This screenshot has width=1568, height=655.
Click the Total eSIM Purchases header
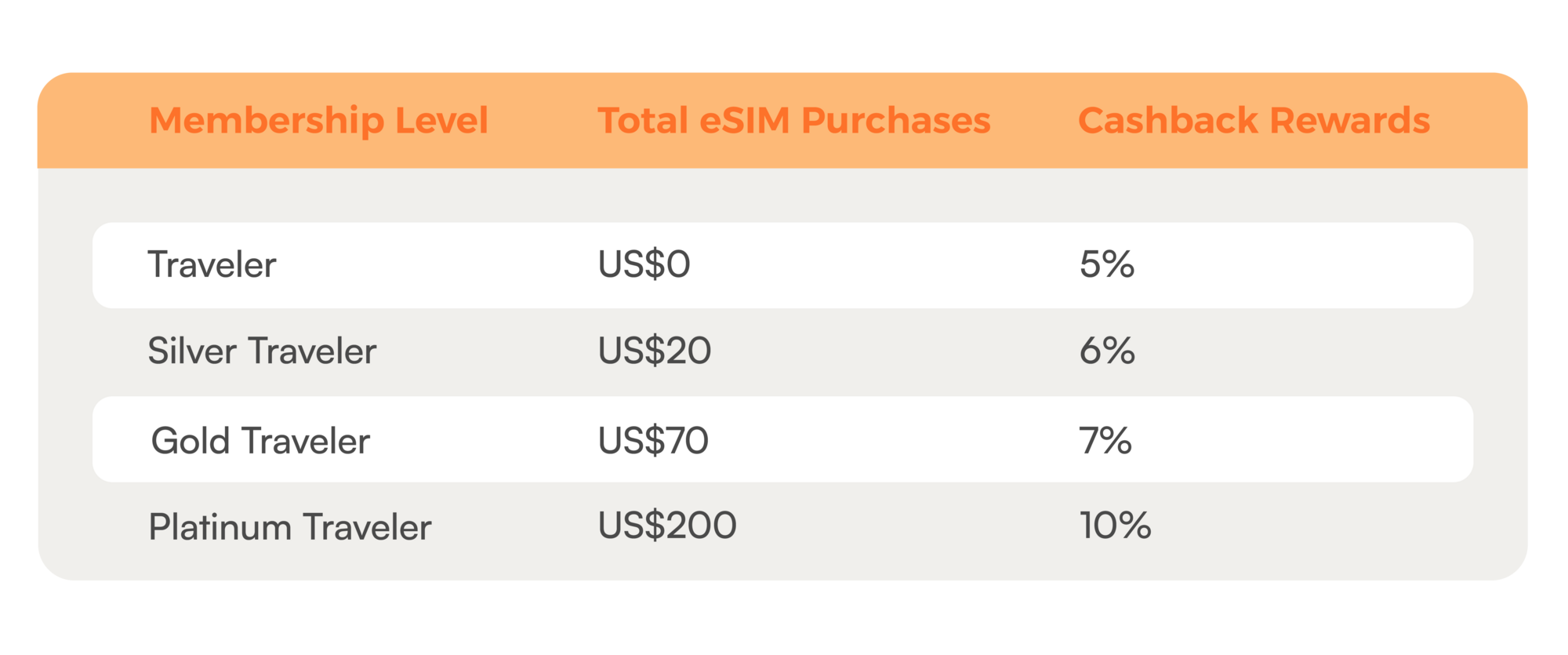coord(793,121)
